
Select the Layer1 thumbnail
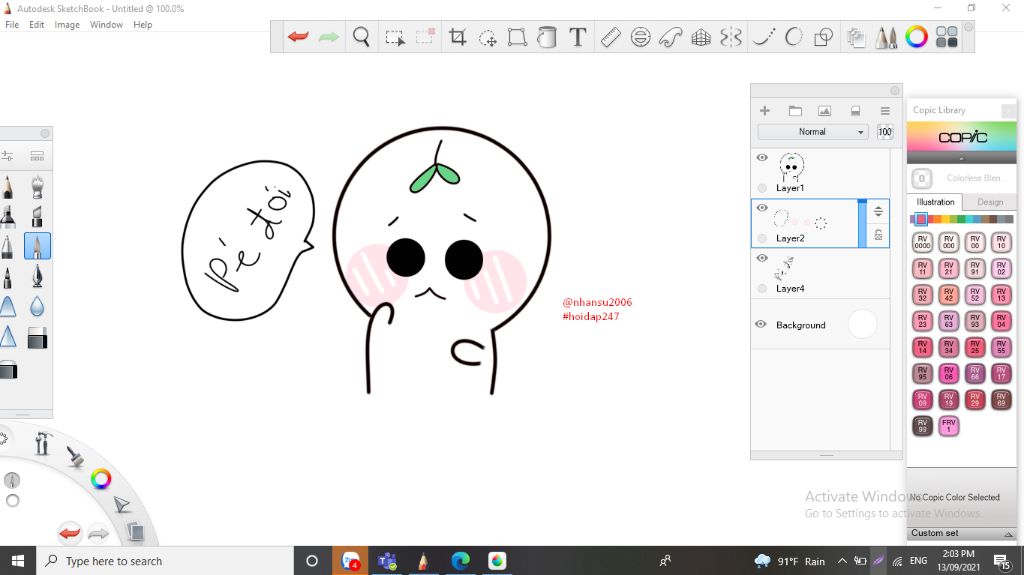(792, 167)
